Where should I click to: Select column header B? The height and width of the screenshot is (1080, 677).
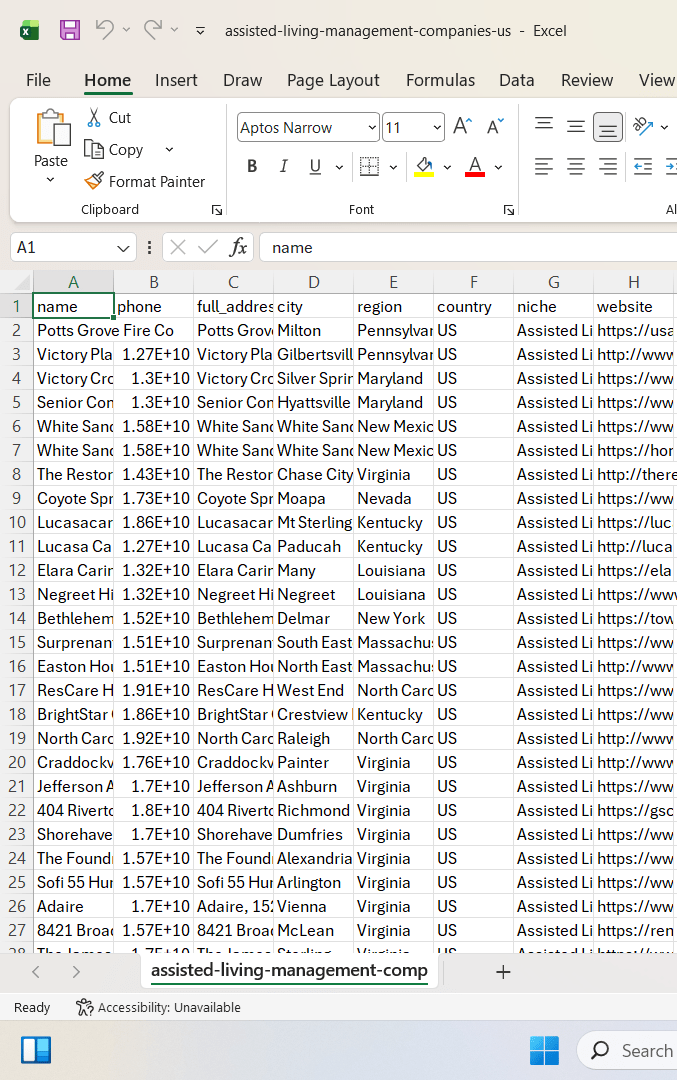[x=154, y=282]
